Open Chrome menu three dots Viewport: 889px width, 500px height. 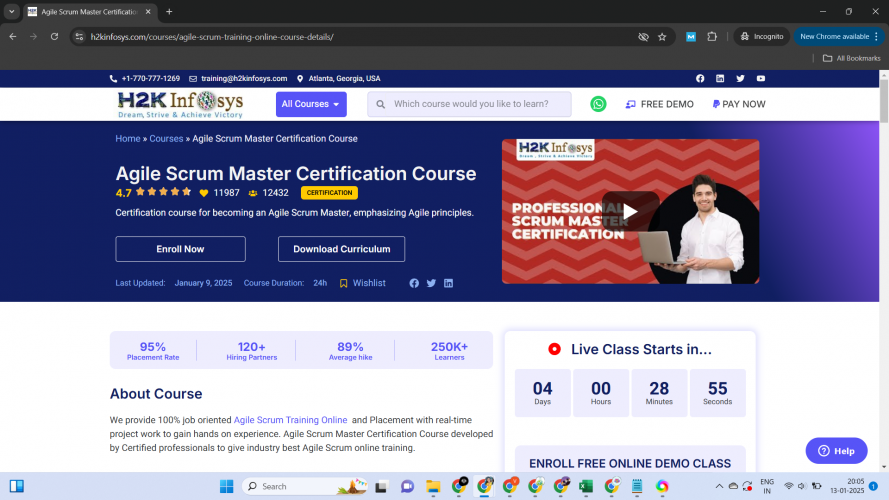click(877, 36)
